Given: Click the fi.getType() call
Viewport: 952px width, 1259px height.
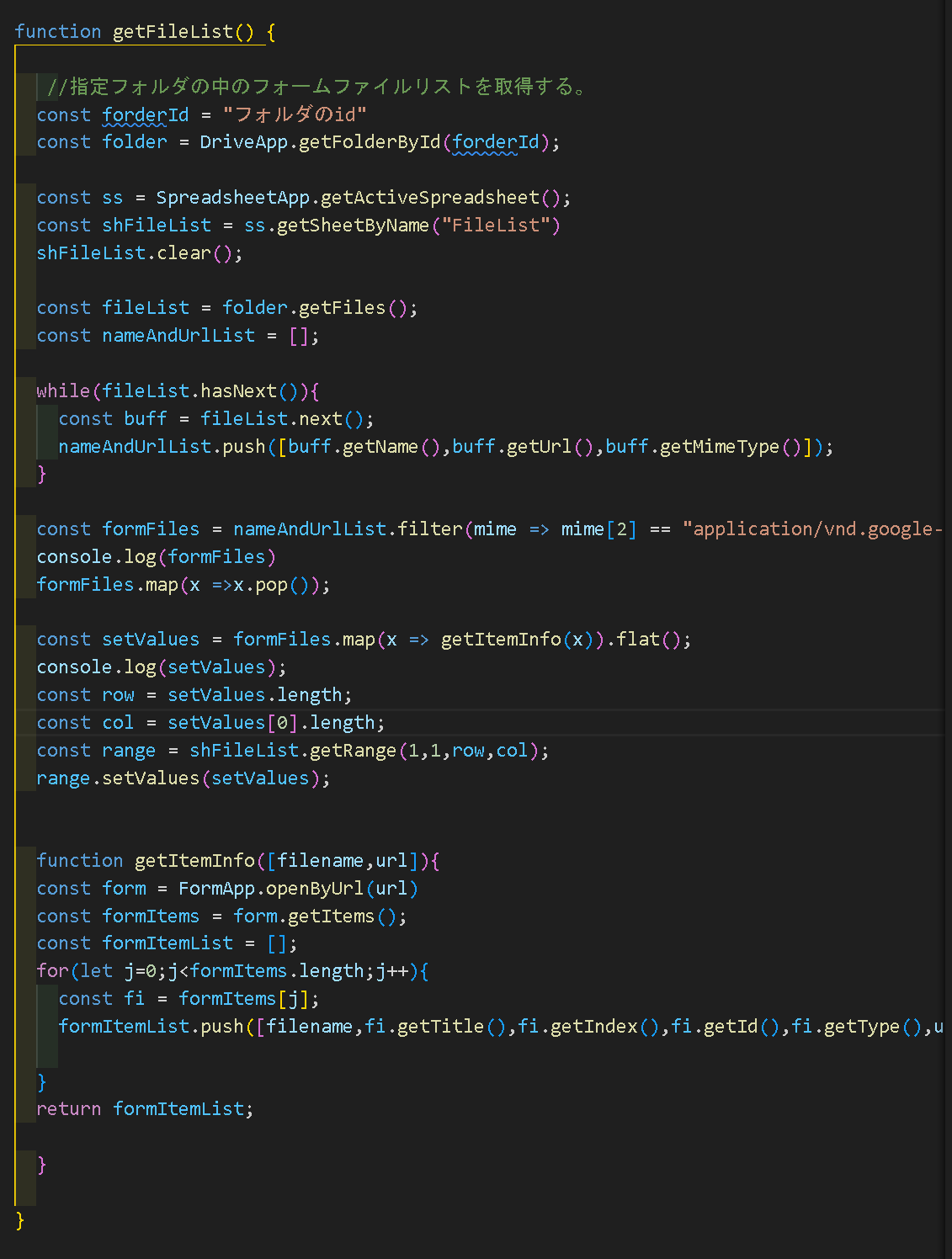Looking at the screenshot, I should [857, 1027].
